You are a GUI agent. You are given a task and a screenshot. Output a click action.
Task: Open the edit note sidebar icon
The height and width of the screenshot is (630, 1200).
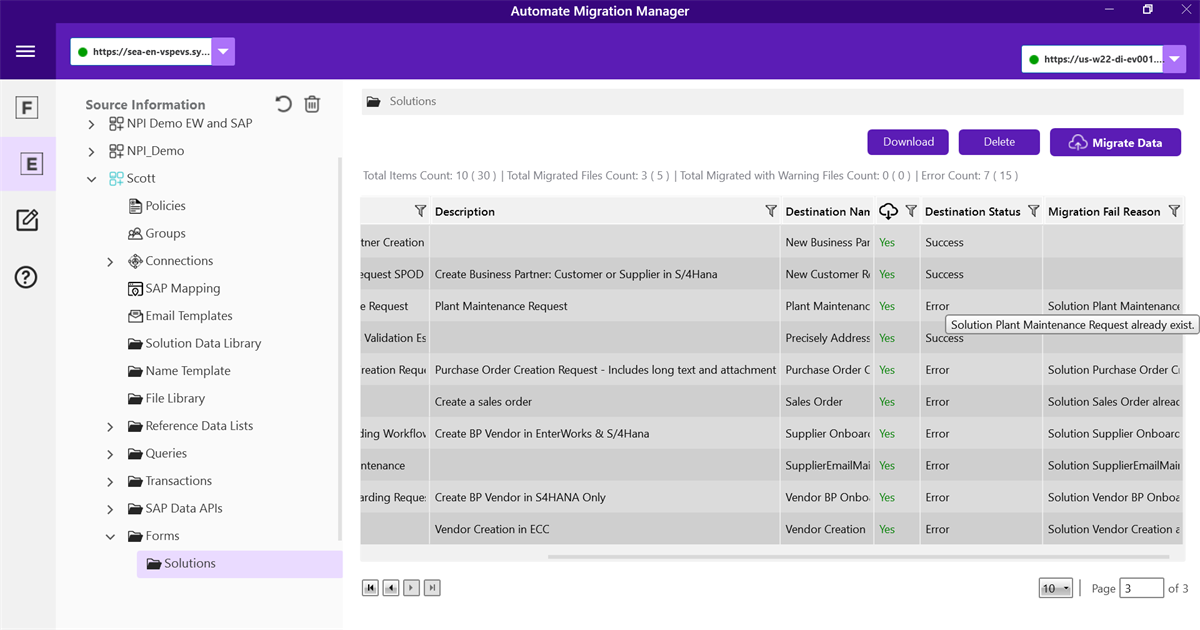(x=27, y=220)
